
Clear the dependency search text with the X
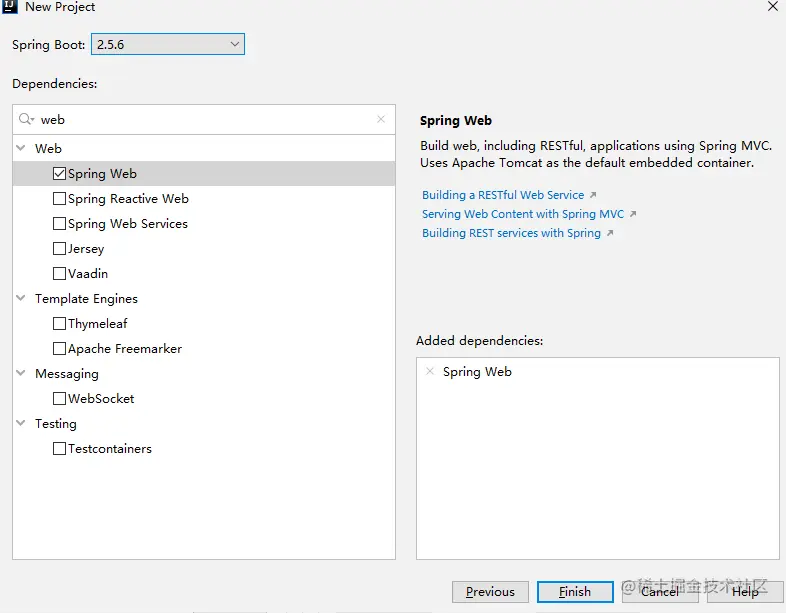tap(381, 119)
